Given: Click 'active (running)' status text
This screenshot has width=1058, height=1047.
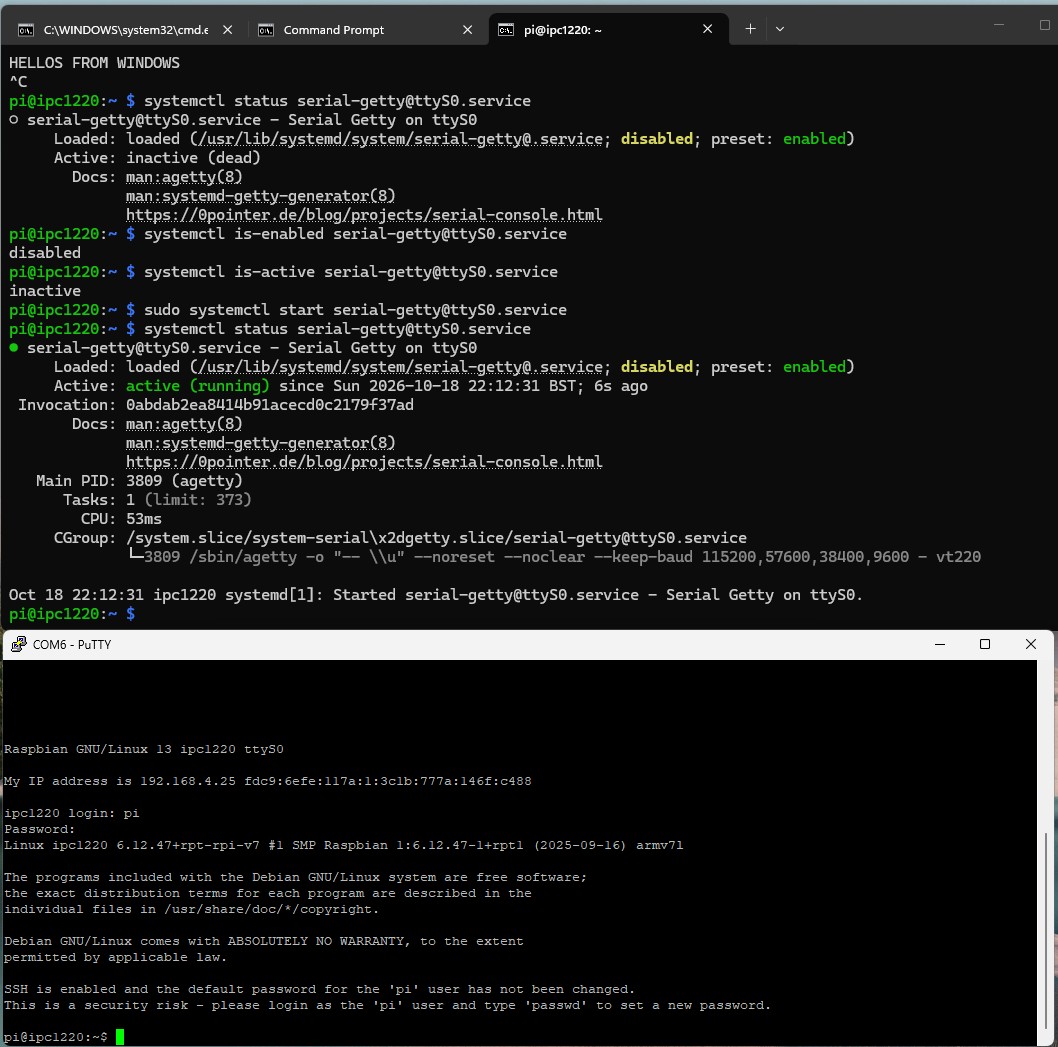Looking at the screenshot, I should pyautogui.click(x=198, y=386).
